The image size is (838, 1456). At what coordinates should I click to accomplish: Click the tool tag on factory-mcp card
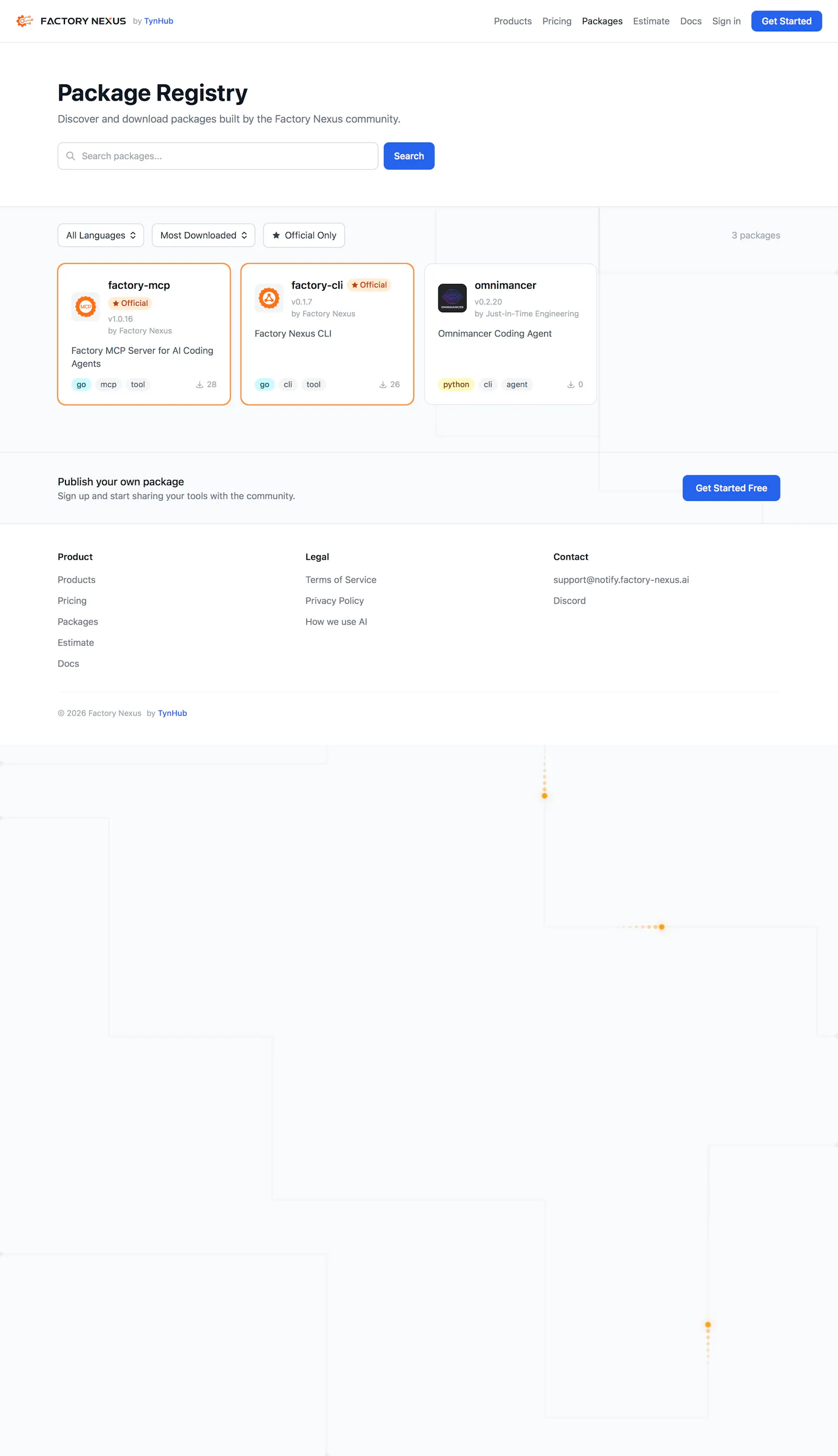(x=138, y=385)
